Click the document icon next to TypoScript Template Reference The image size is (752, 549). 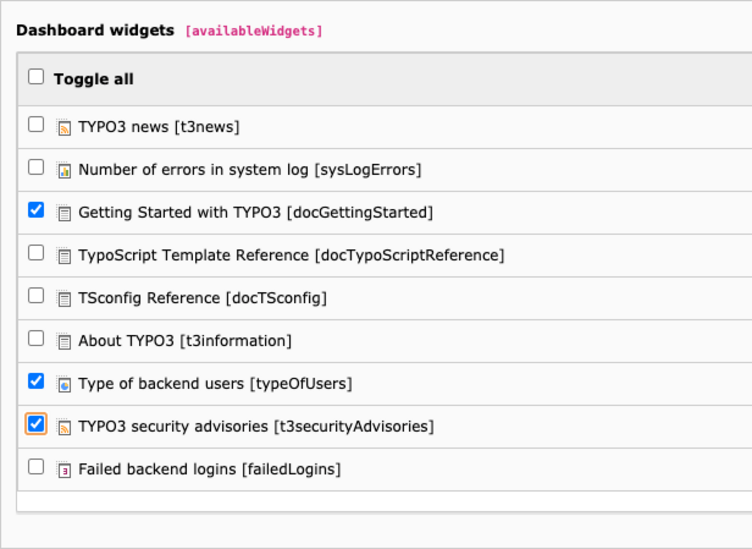pyautogui.click(x=64, y=256)
